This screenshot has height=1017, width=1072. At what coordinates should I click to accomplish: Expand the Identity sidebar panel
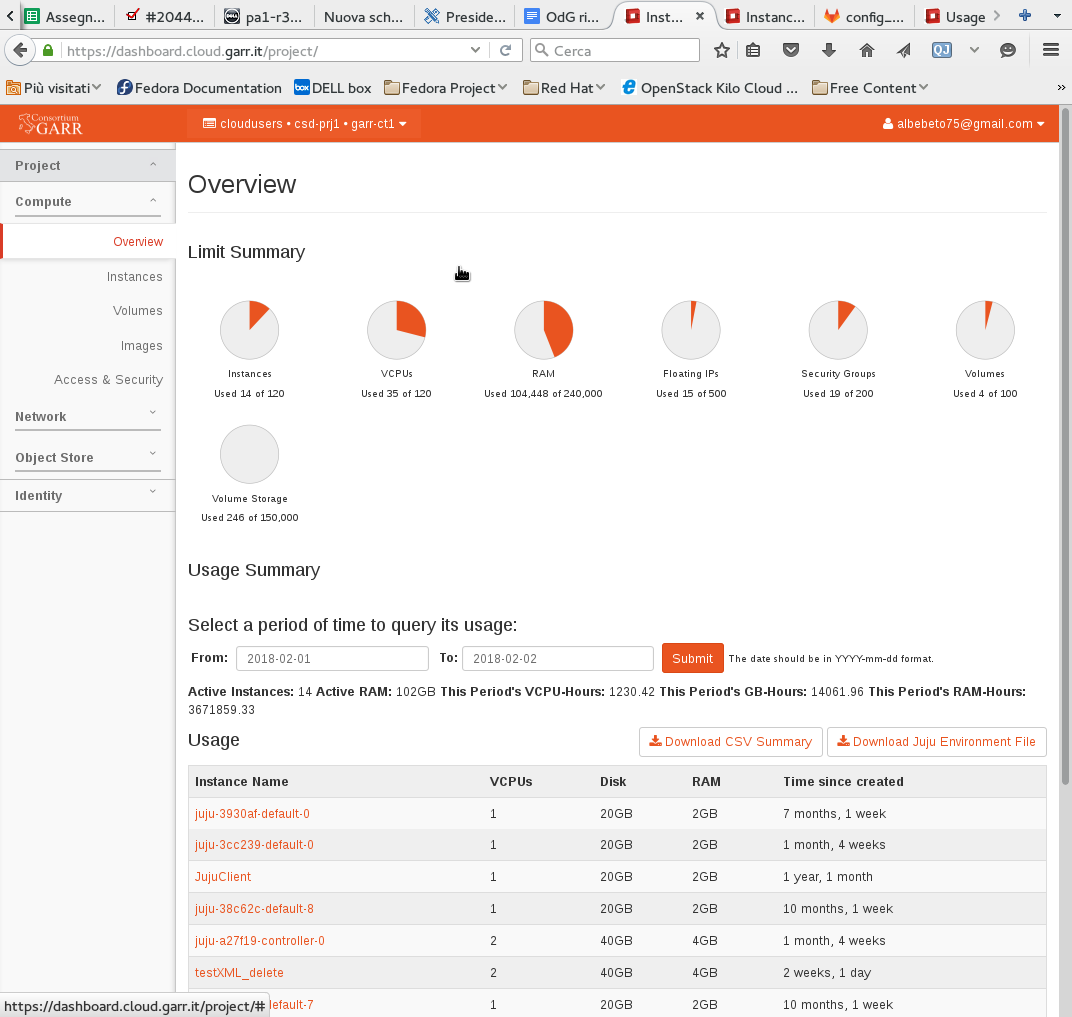click(x=87, y=496)
